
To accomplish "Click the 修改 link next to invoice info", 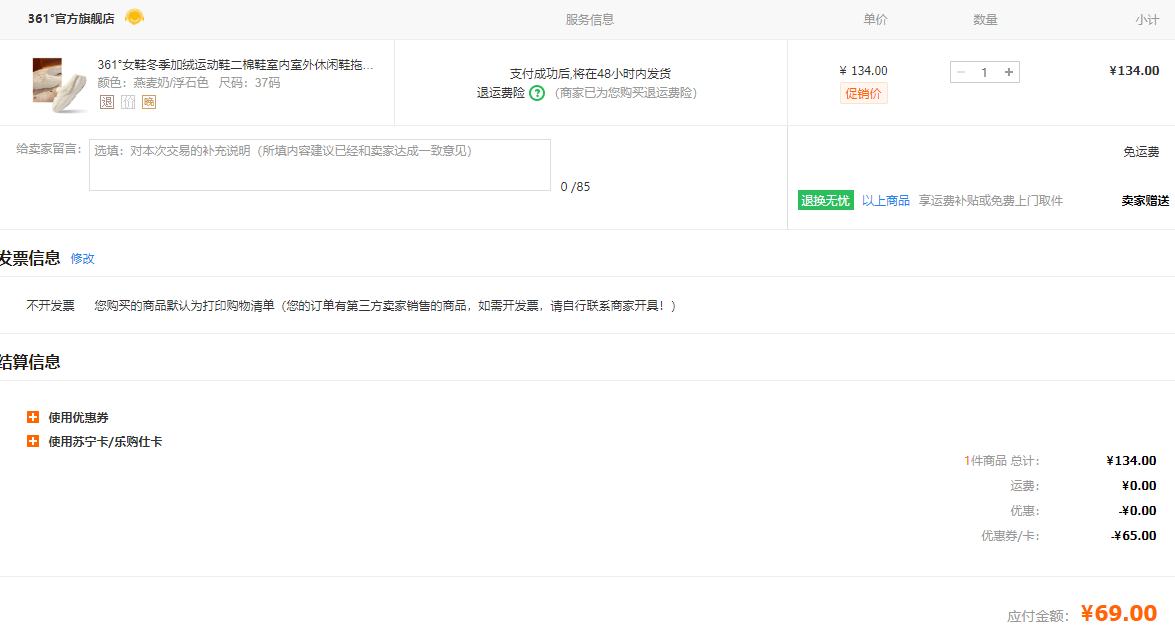I will [82, 258].
